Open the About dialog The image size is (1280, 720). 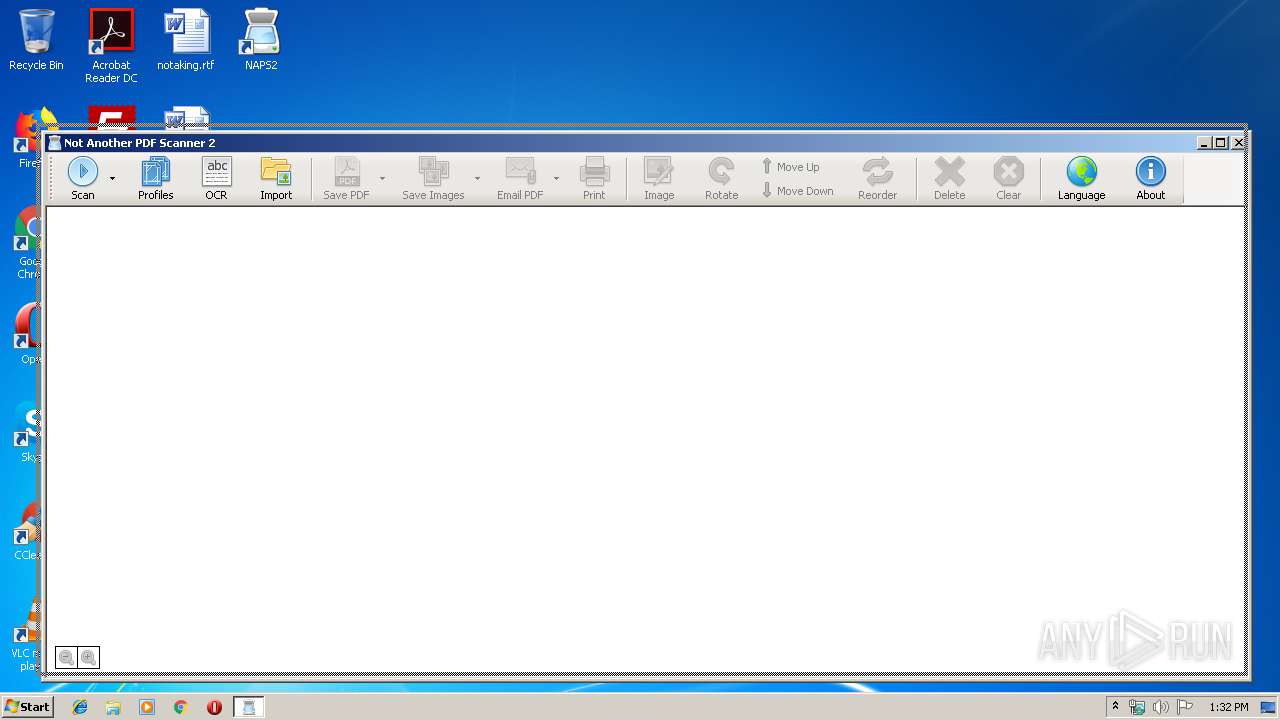[x=1150, y=179]
